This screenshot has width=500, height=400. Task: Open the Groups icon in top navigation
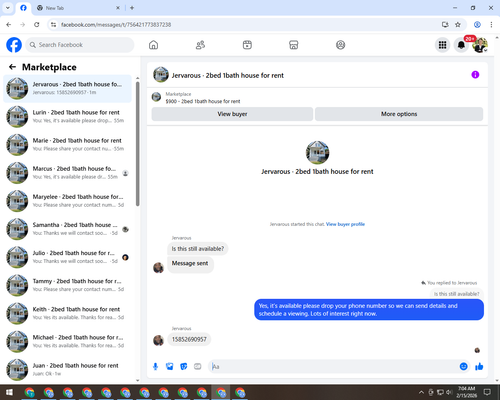click(340, 45)
